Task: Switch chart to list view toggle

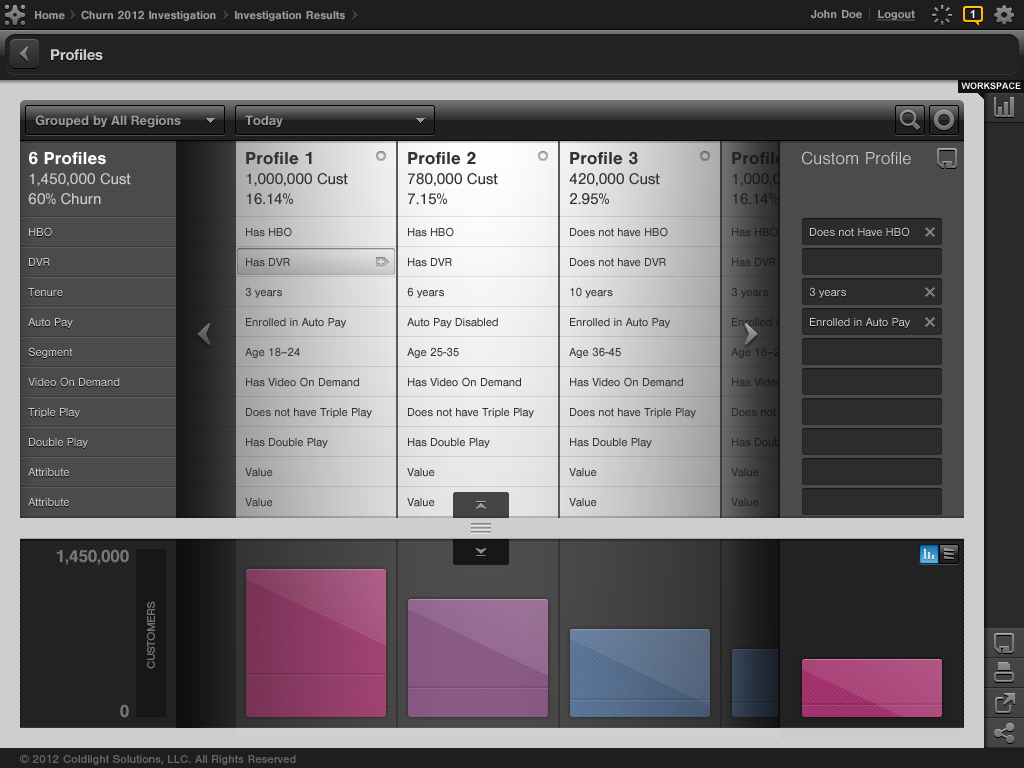Action: click(x=949, y=553)
